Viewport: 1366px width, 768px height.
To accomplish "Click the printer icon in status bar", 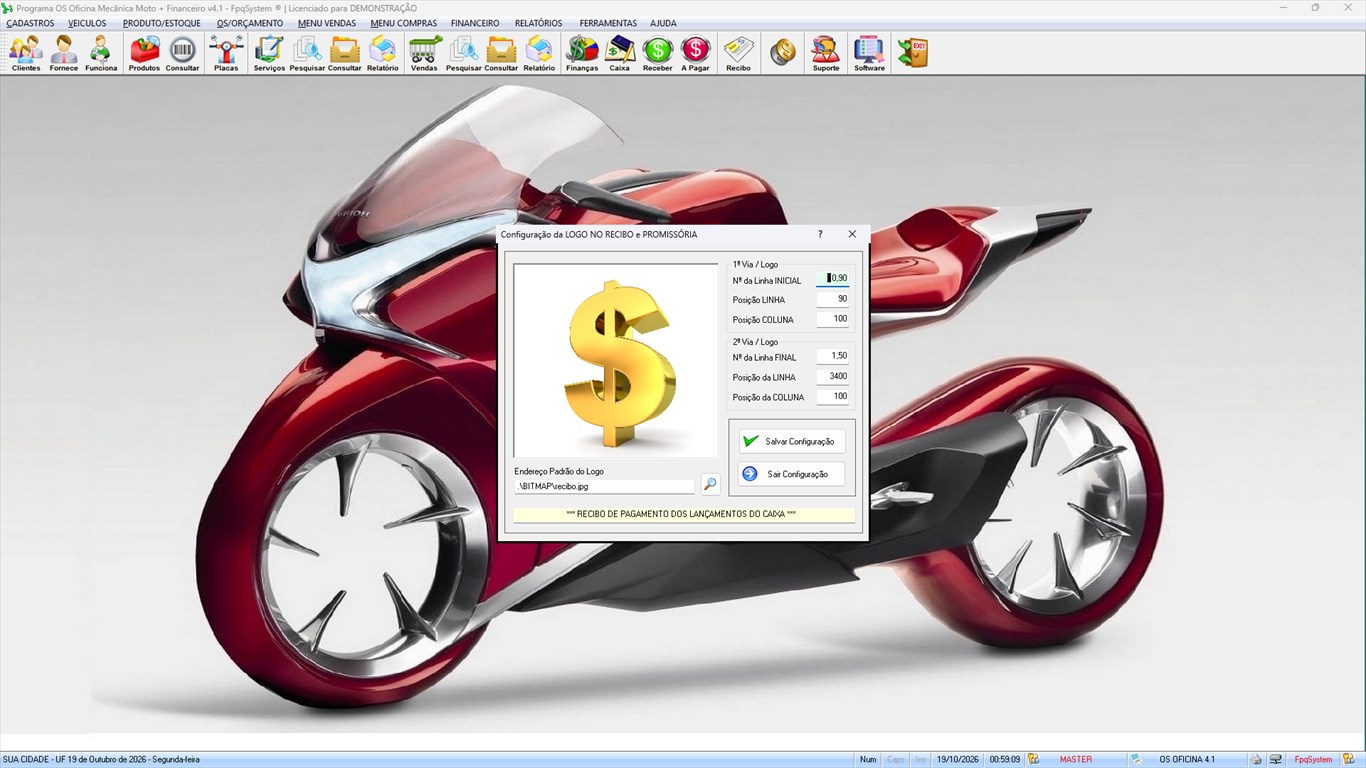I will tap(1256, 759).
